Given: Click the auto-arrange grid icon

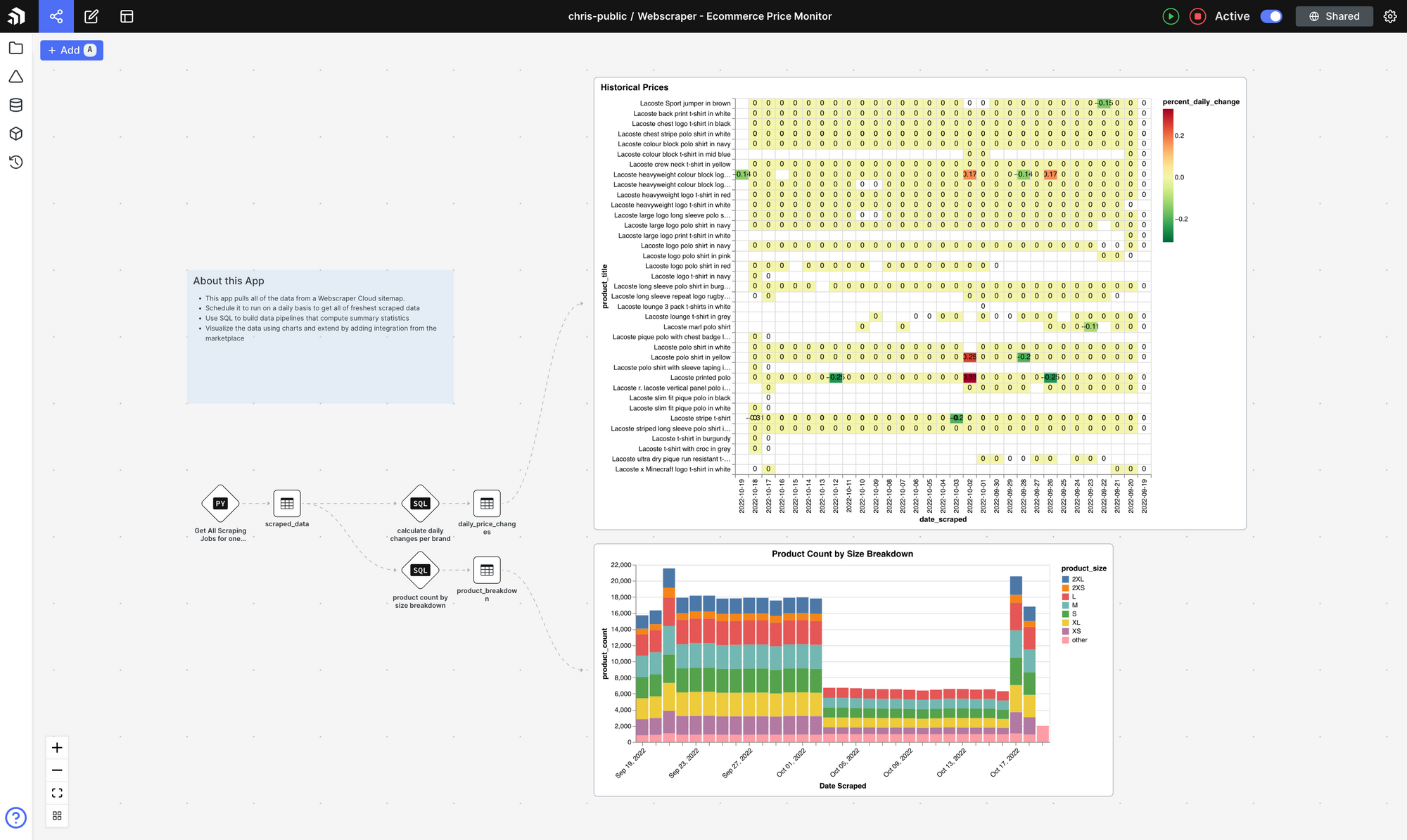Looking at the screenshot, I should coord(57,815).
